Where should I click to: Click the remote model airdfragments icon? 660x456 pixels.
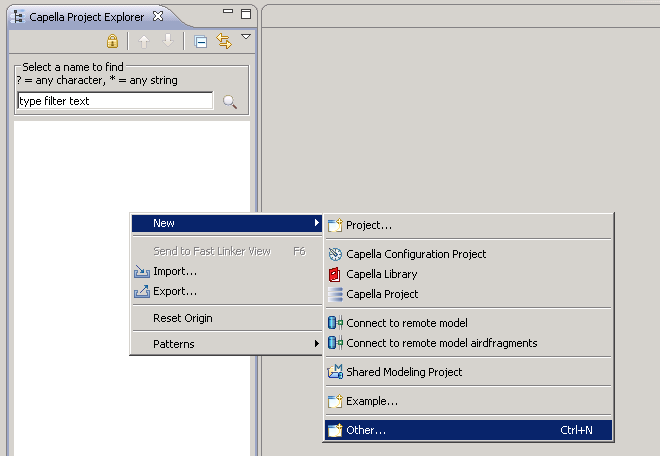[335, 343]
